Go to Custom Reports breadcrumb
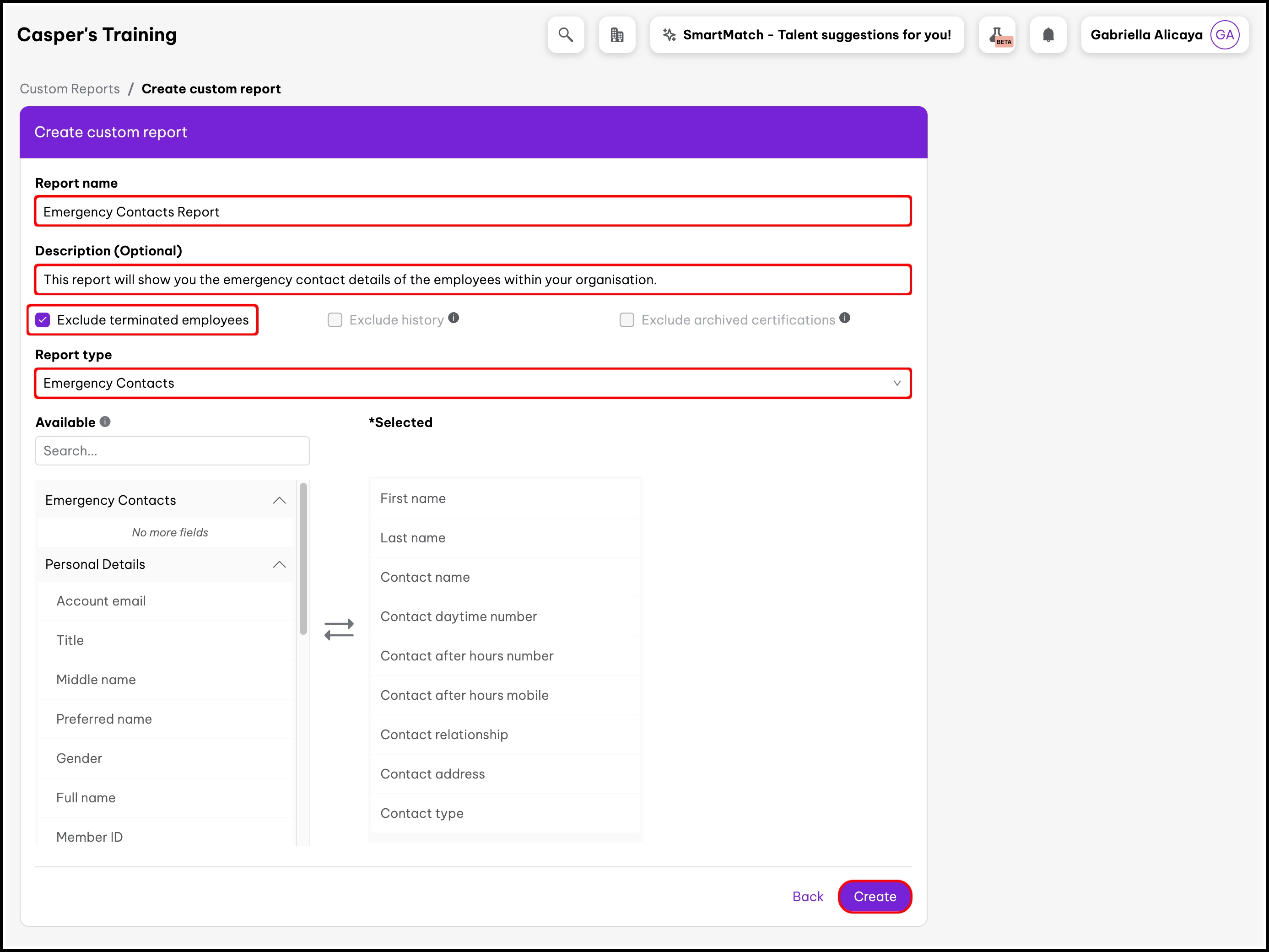This screenshot has height=952, width=1269. click(x=70, y=89)
